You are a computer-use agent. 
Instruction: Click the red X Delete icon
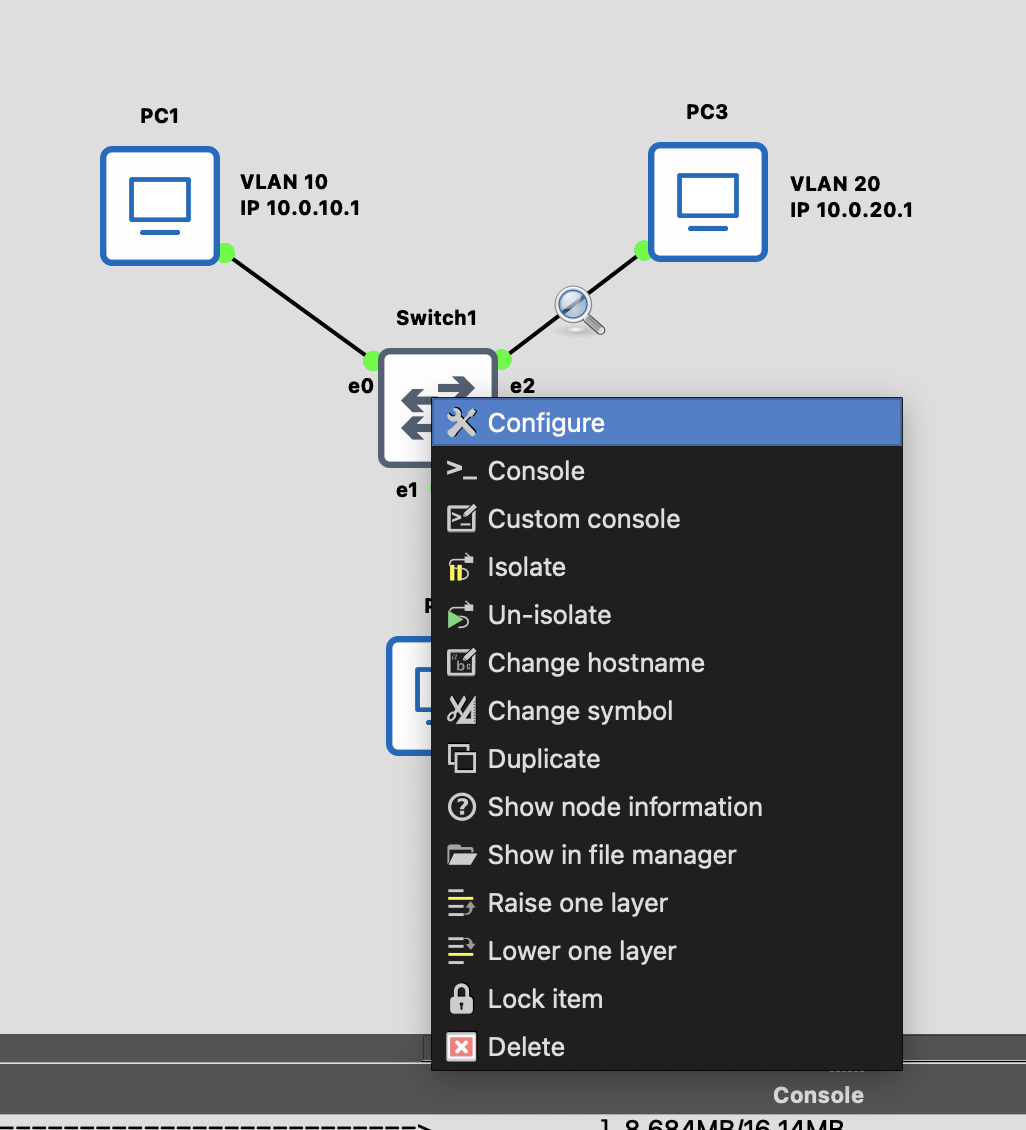(461, 1047)
